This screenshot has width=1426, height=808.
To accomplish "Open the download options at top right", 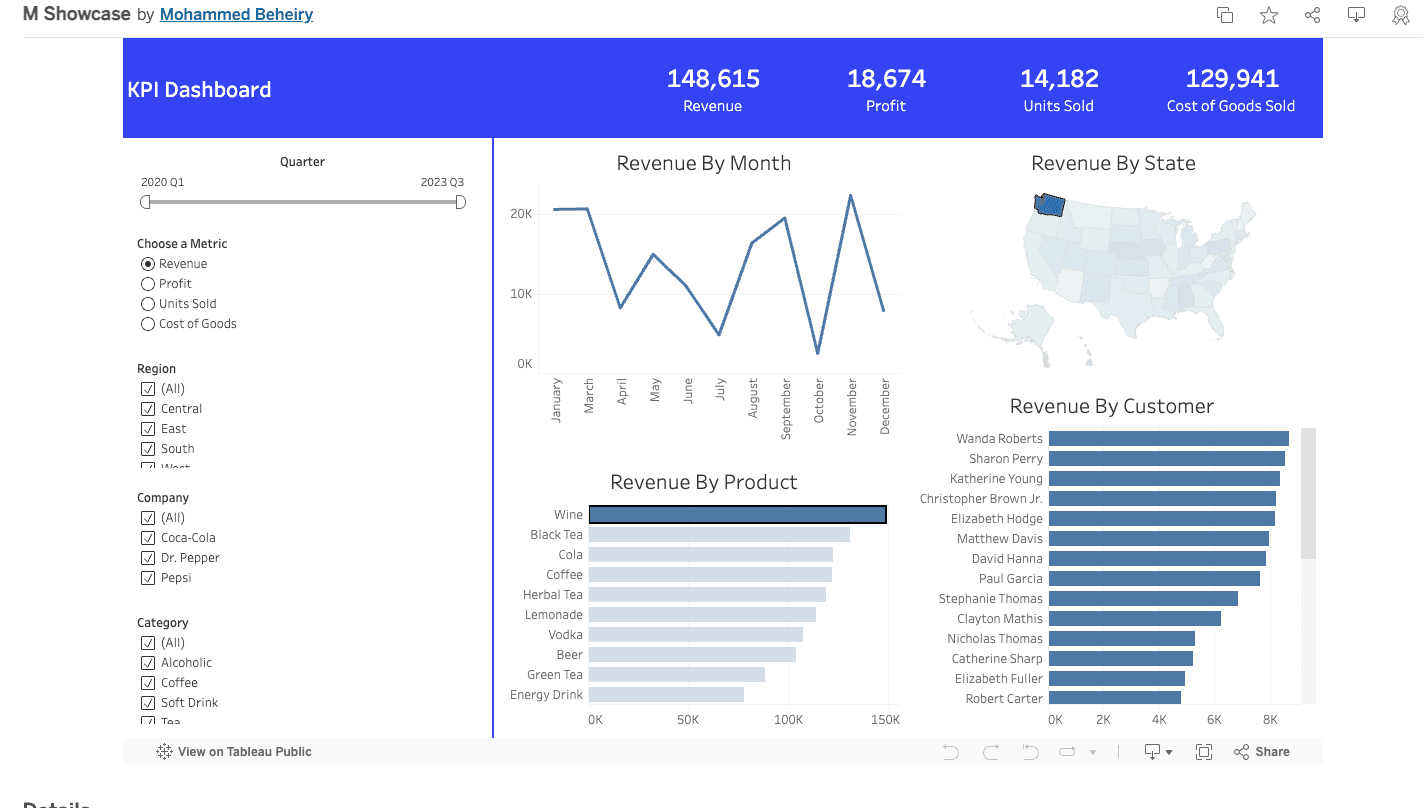I will (x=1356, y=15).
